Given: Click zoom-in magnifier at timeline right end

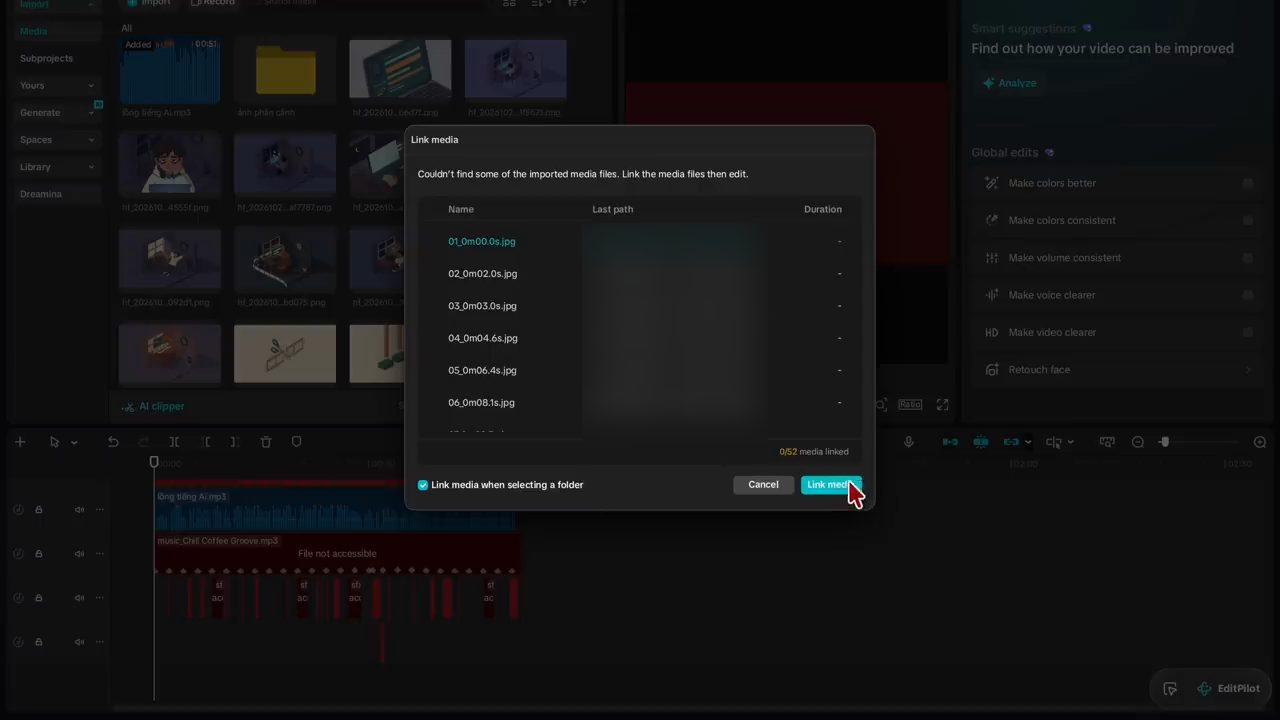Looking at the screenshot, I should point(1260,442).
